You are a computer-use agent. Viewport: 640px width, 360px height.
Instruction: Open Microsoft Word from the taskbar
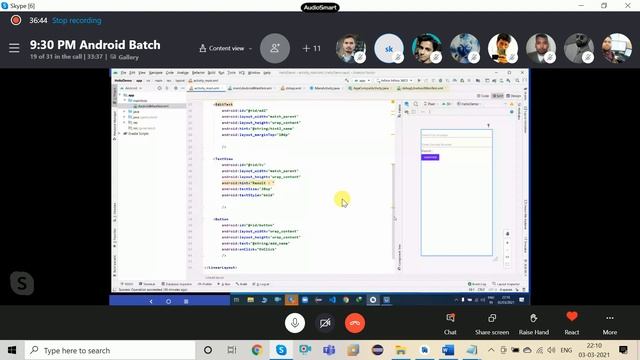click(448, 350)
